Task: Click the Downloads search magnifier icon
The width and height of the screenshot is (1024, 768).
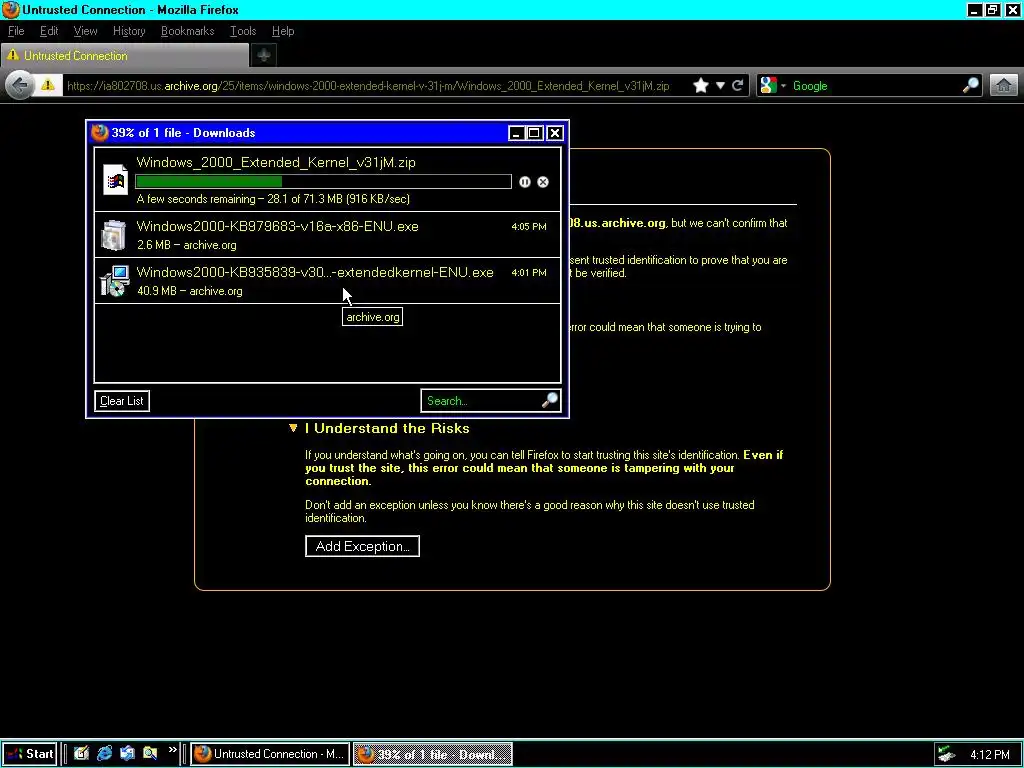Action: tap(550, 400)
